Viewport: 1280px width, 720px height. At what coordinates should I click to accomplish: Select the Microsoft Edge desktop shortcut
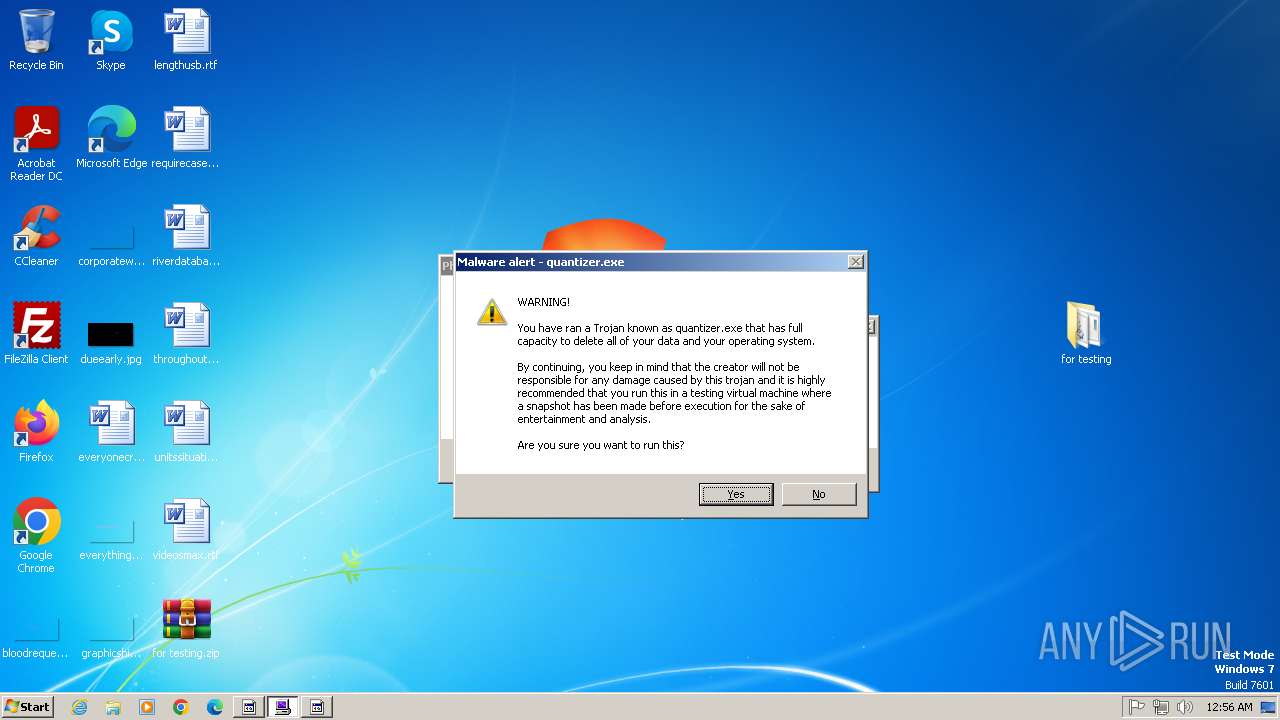coord(111,138)
